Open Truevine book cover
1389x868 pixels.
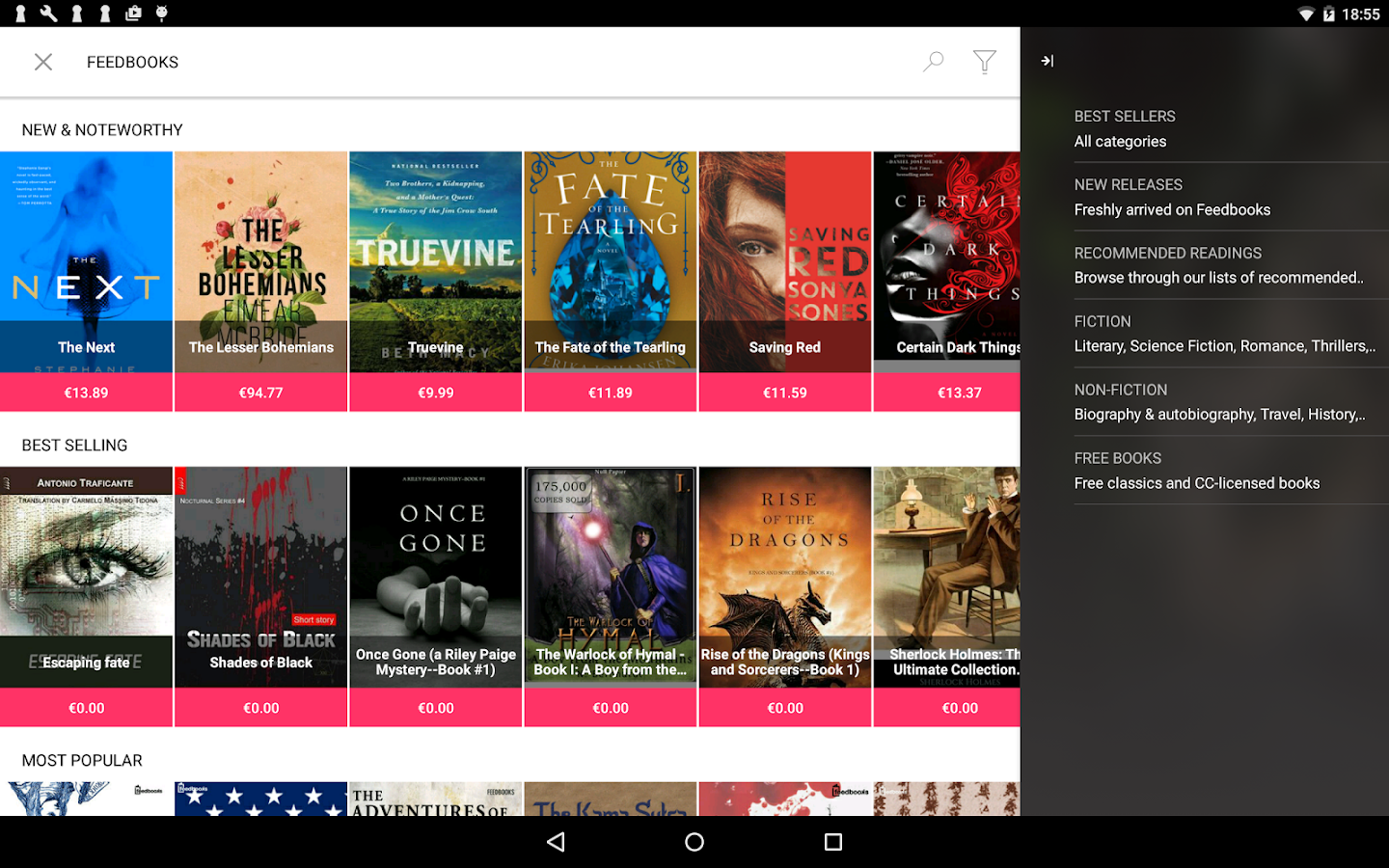436,261
